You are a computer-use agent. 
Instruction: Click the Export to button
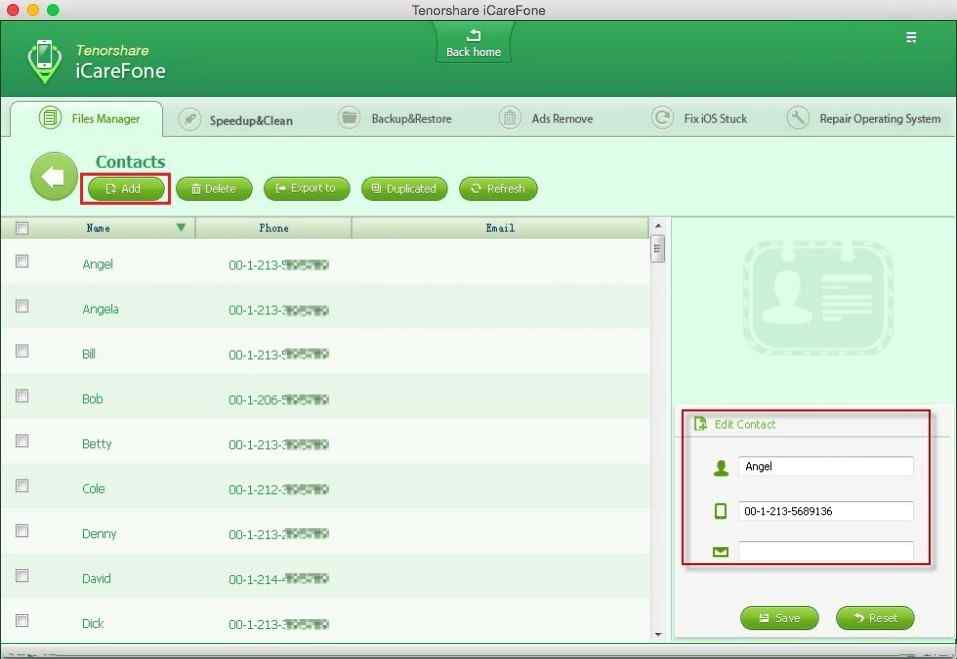pos(306,189)
